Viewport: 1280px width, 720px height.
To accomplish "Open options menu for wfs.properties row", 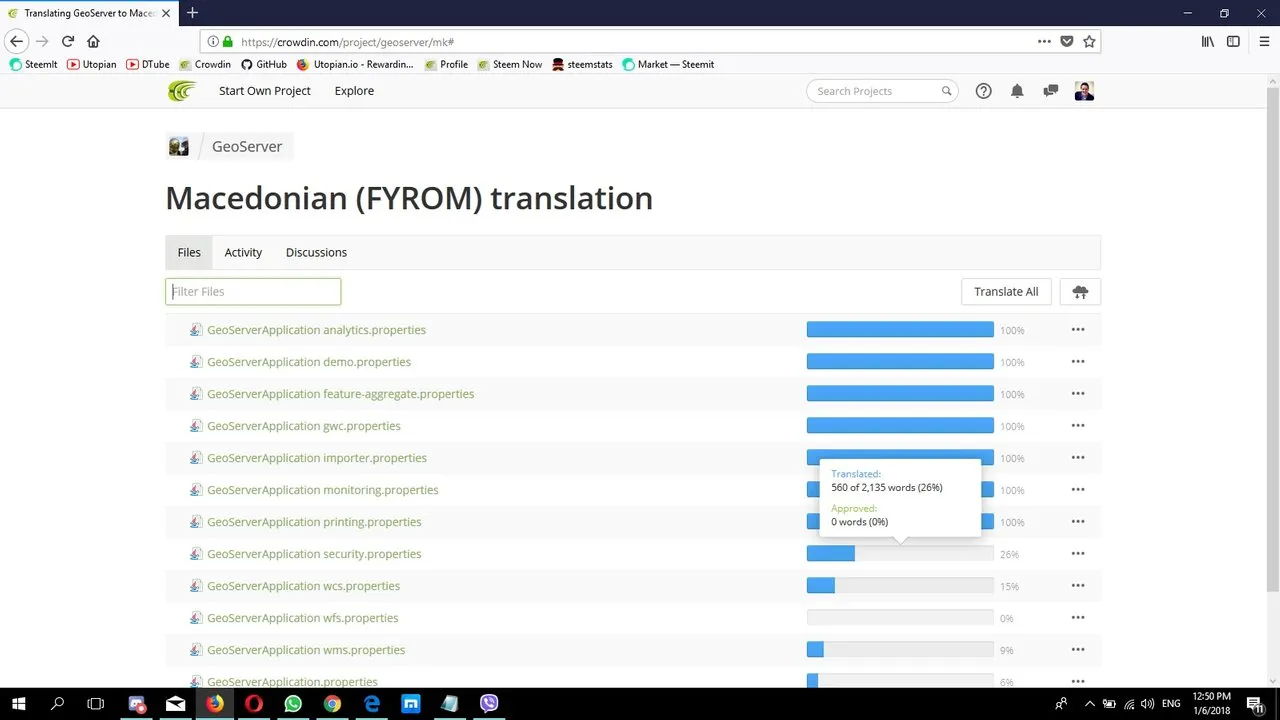I will pyautogui.click(x=1078, y=618).
